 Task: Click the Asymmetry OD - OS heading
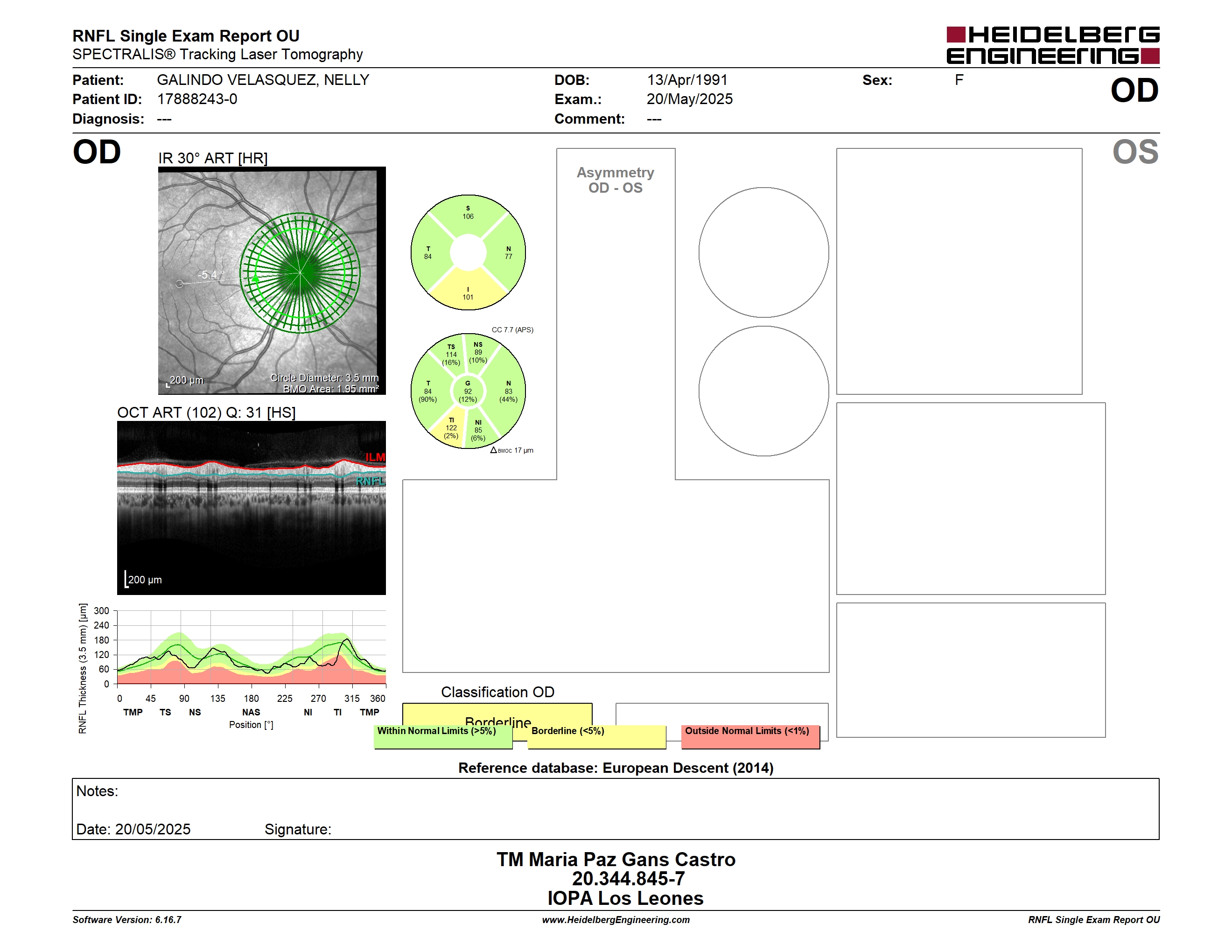tap(616, 180)
